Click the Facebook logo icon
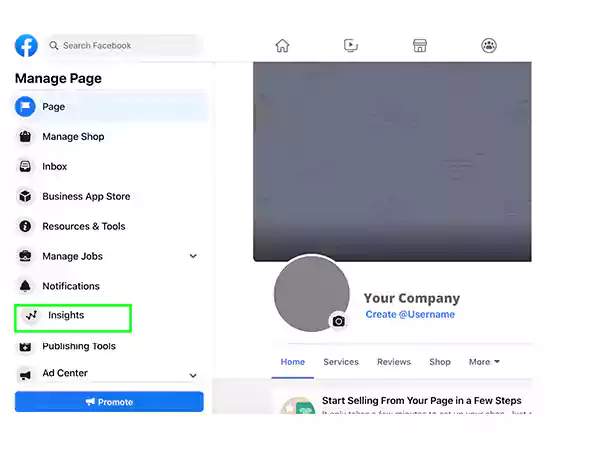Viewport: 600px width, 450px height. click(26, 46)
